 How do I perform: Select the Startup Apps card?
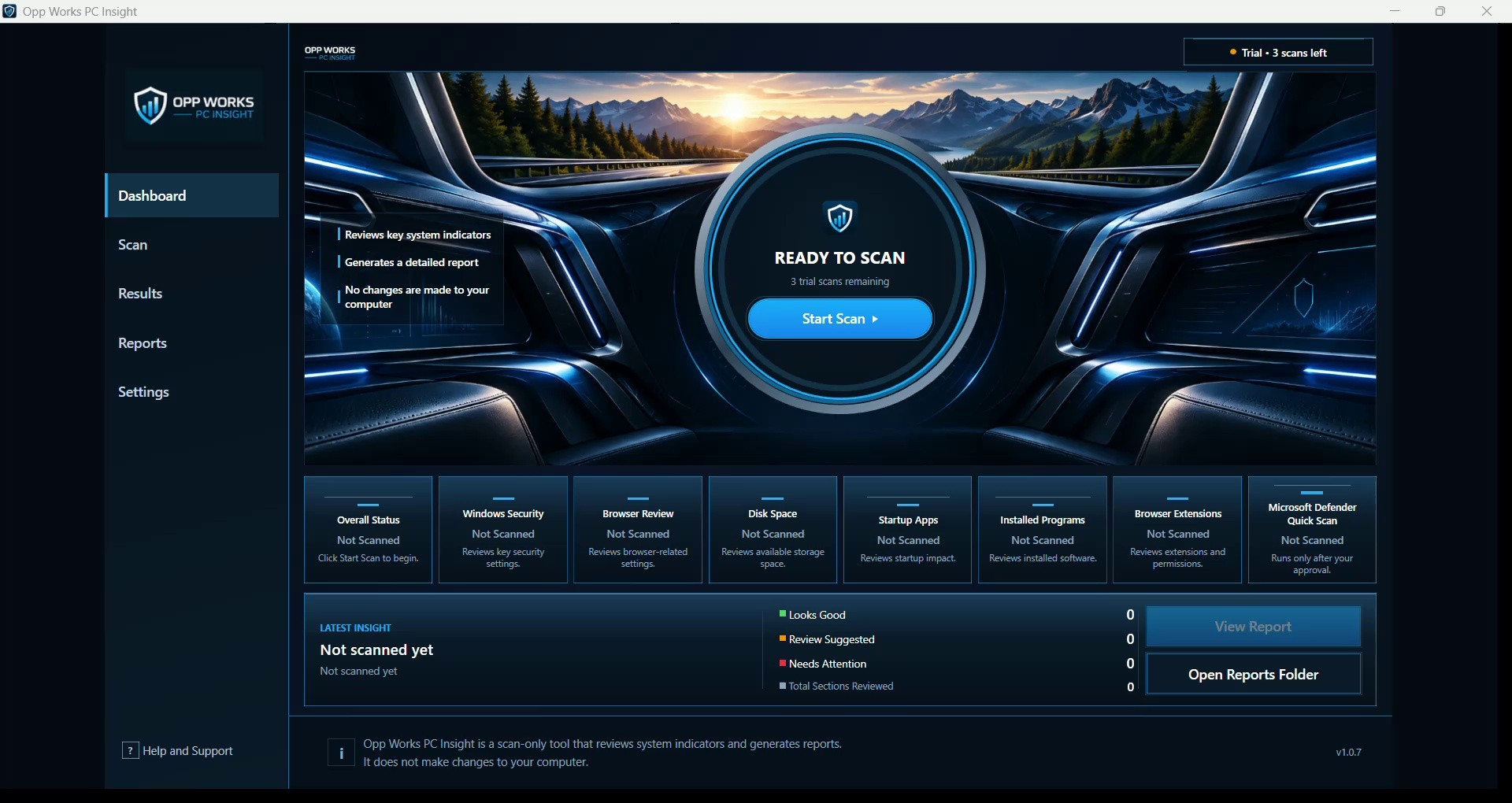908,530
